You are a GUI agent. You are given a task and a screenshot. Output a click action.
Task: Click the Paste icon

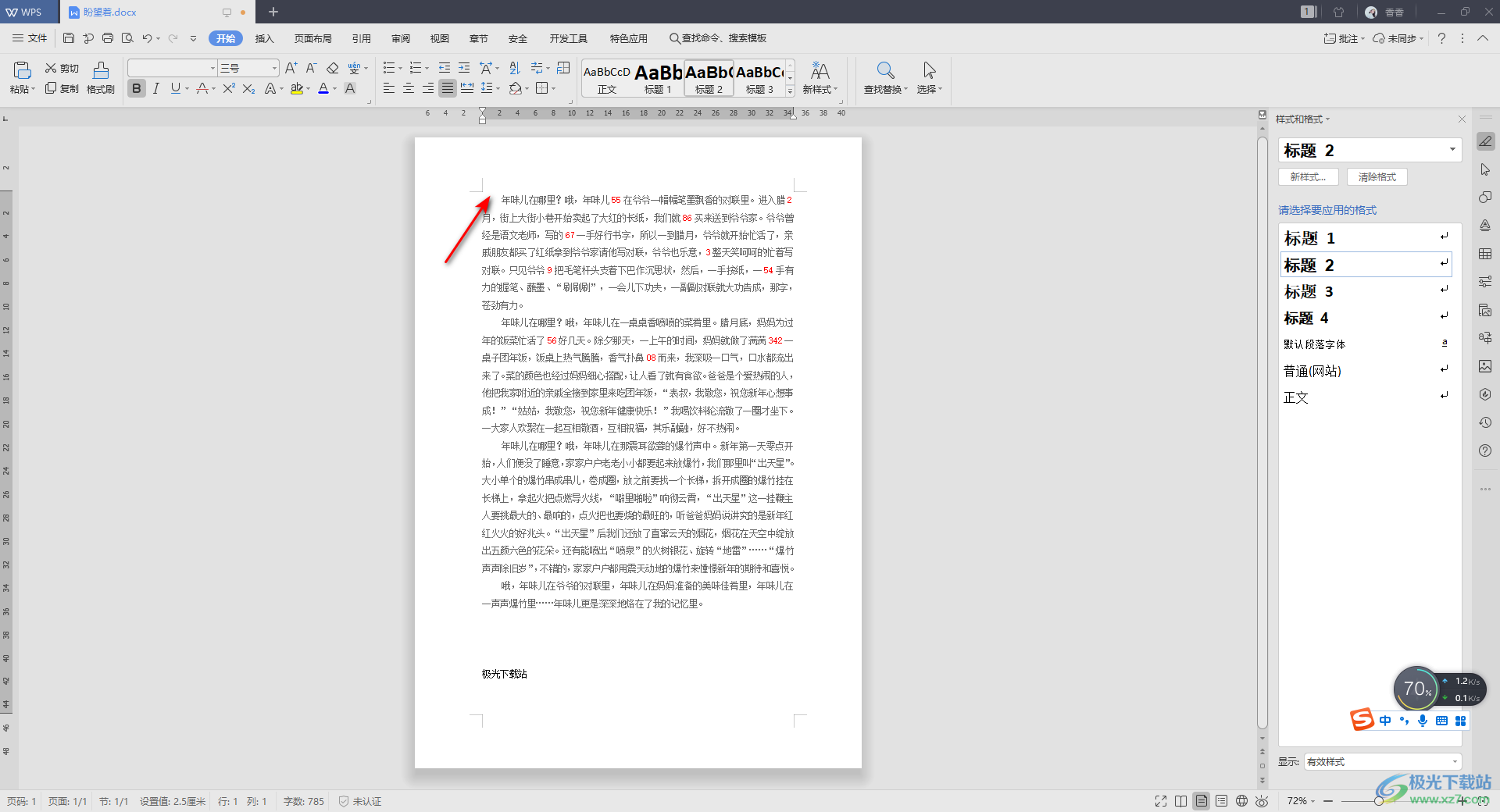pos(23,69)
